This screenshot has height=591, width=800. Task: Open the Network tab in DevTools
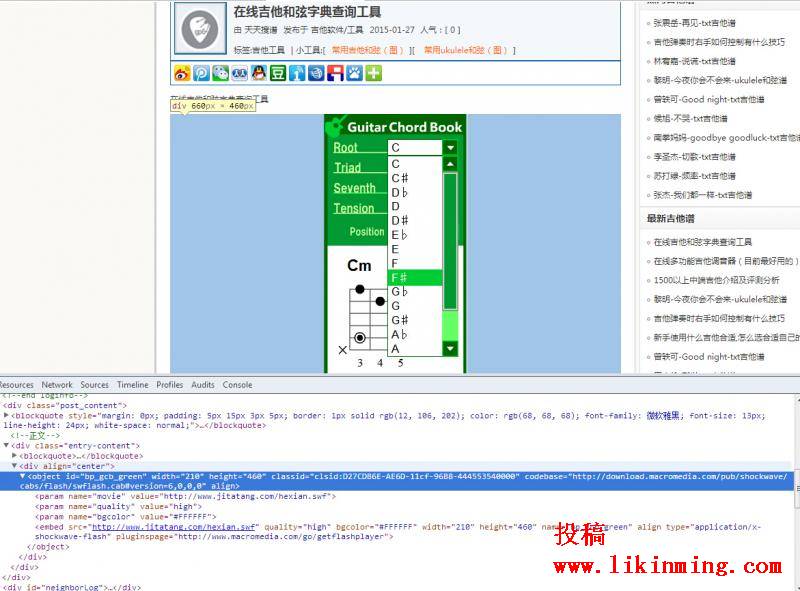(x=57, y=384)
